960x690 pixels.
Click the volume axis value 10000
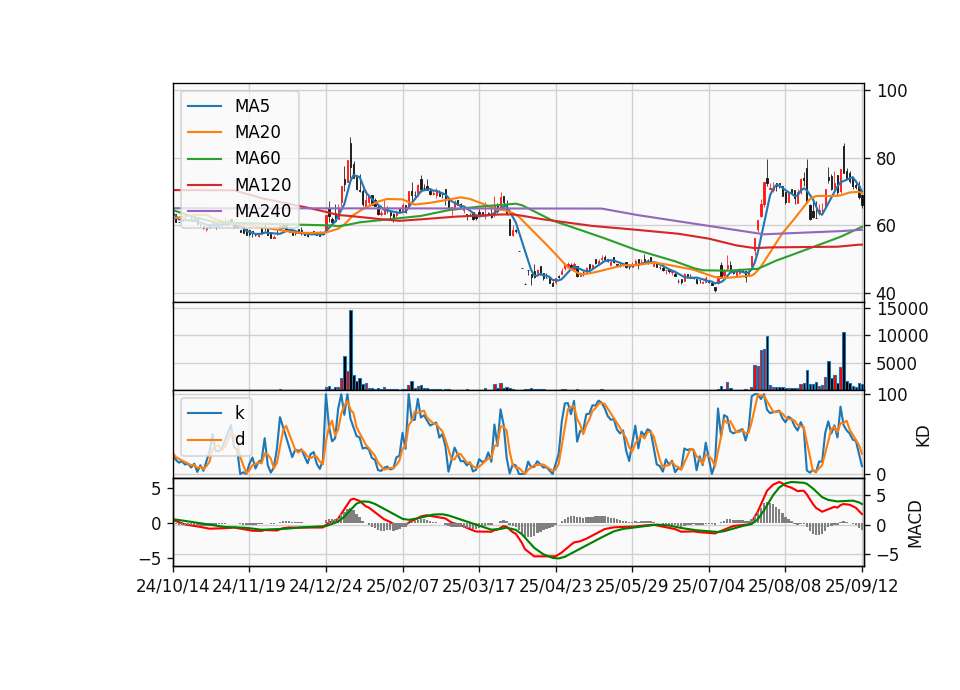coord(902,336)
